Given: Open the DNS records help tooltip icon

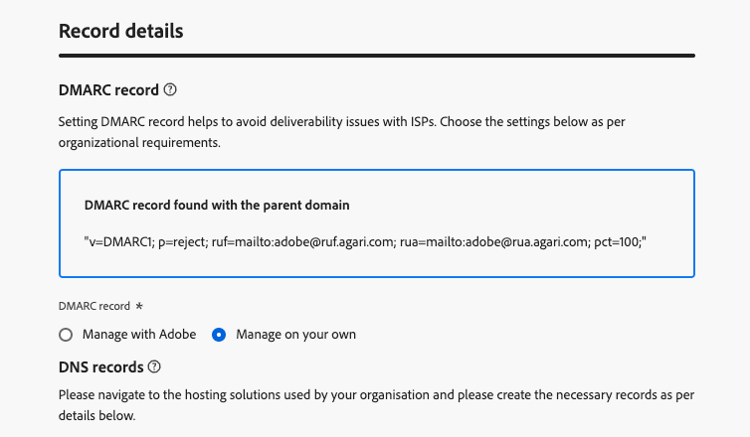Looking at the screenshot, I should [x=154, y=367].
